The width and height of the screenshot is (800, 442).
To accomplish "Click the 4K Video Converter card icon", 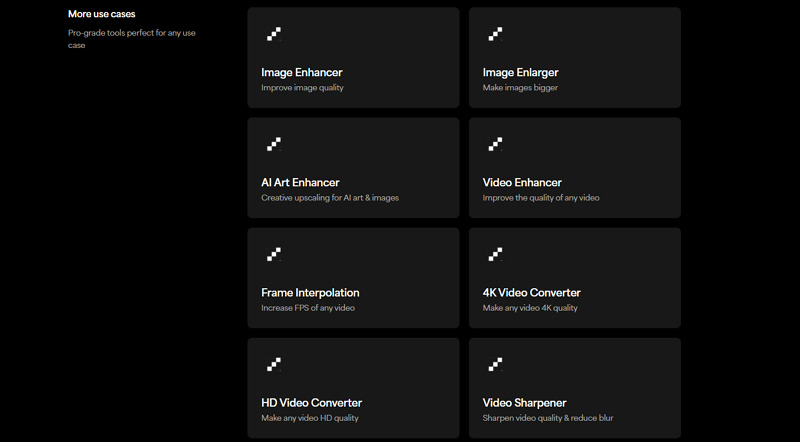I will [495, 254].
